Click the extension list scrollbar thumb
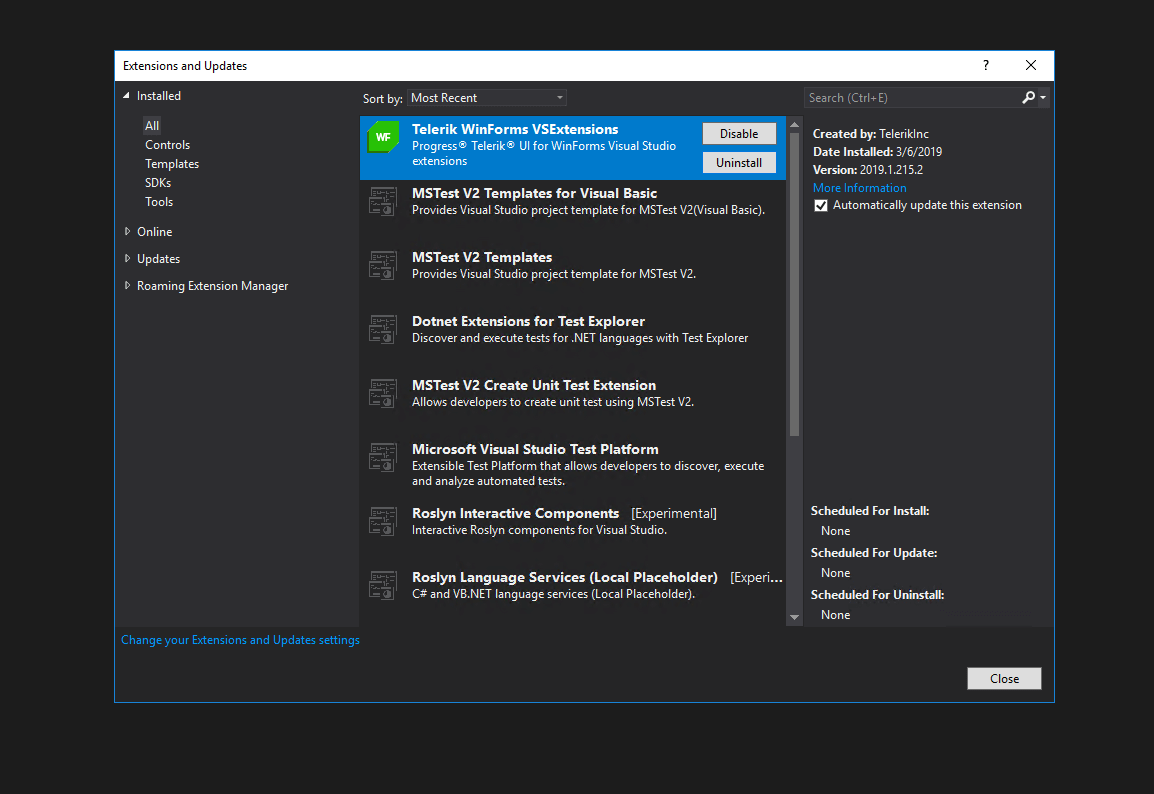Viewport: 1154px width, 794px height. pos(794,285)
